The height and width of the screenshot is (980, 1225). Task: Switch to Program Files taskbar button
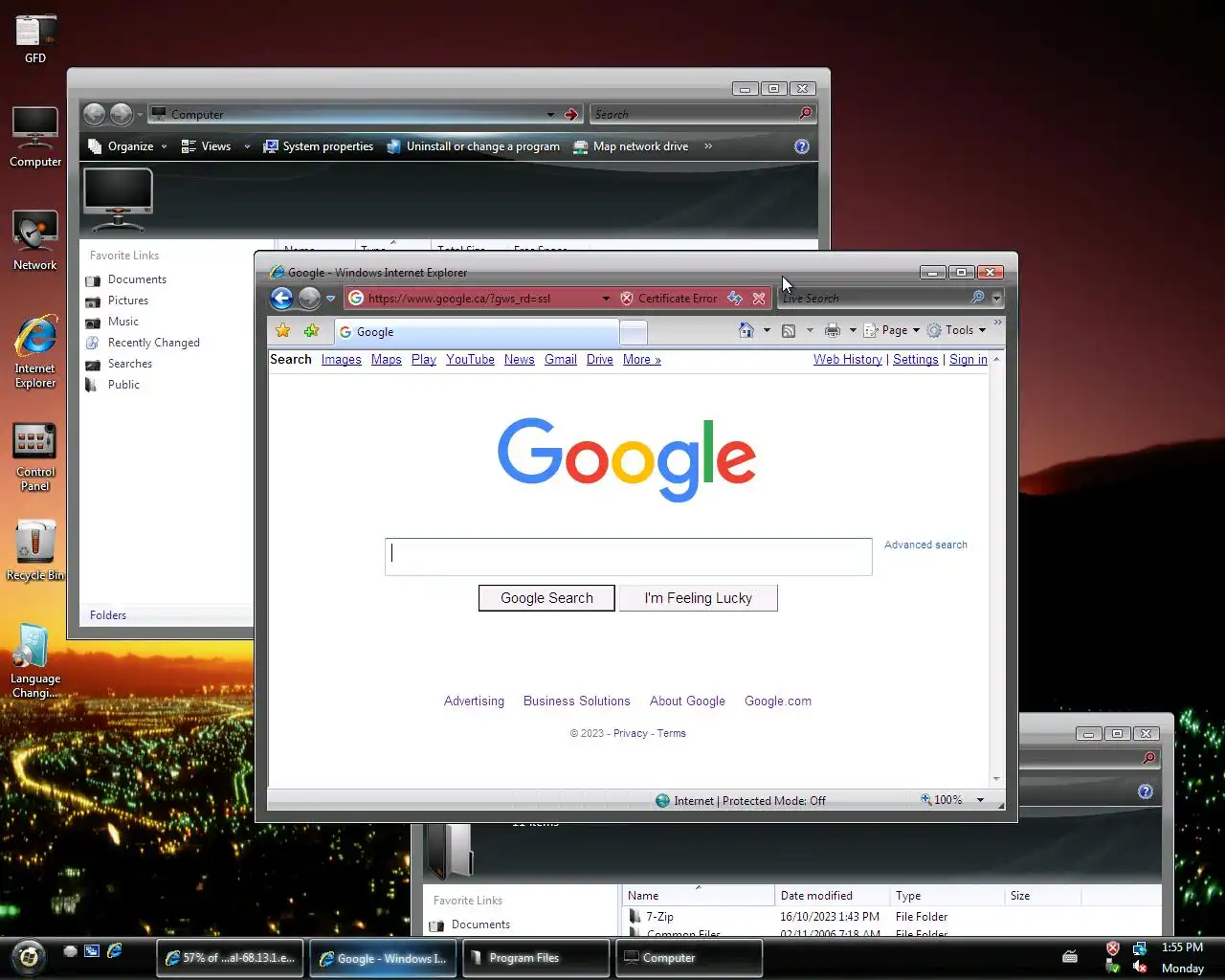[537, 958]
